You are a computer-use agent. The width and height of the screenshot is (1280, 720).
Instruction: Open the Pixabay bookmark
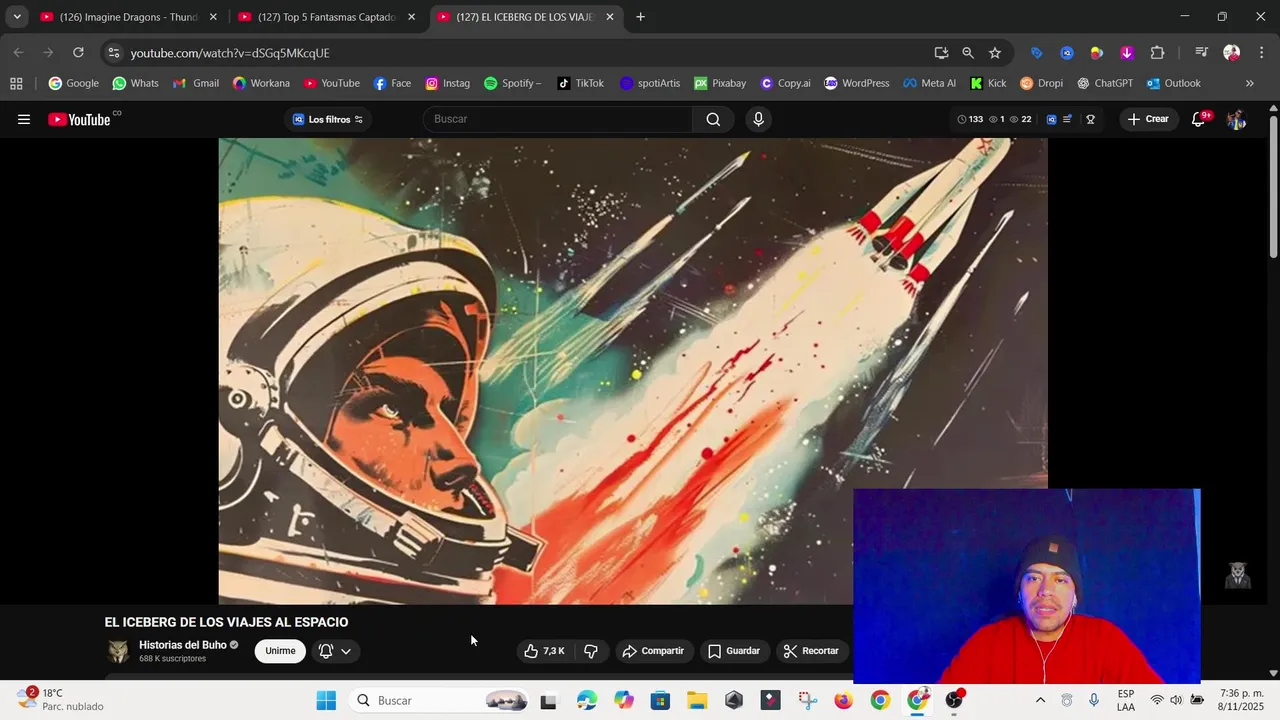pyautogui.click(x=720, y=83)
